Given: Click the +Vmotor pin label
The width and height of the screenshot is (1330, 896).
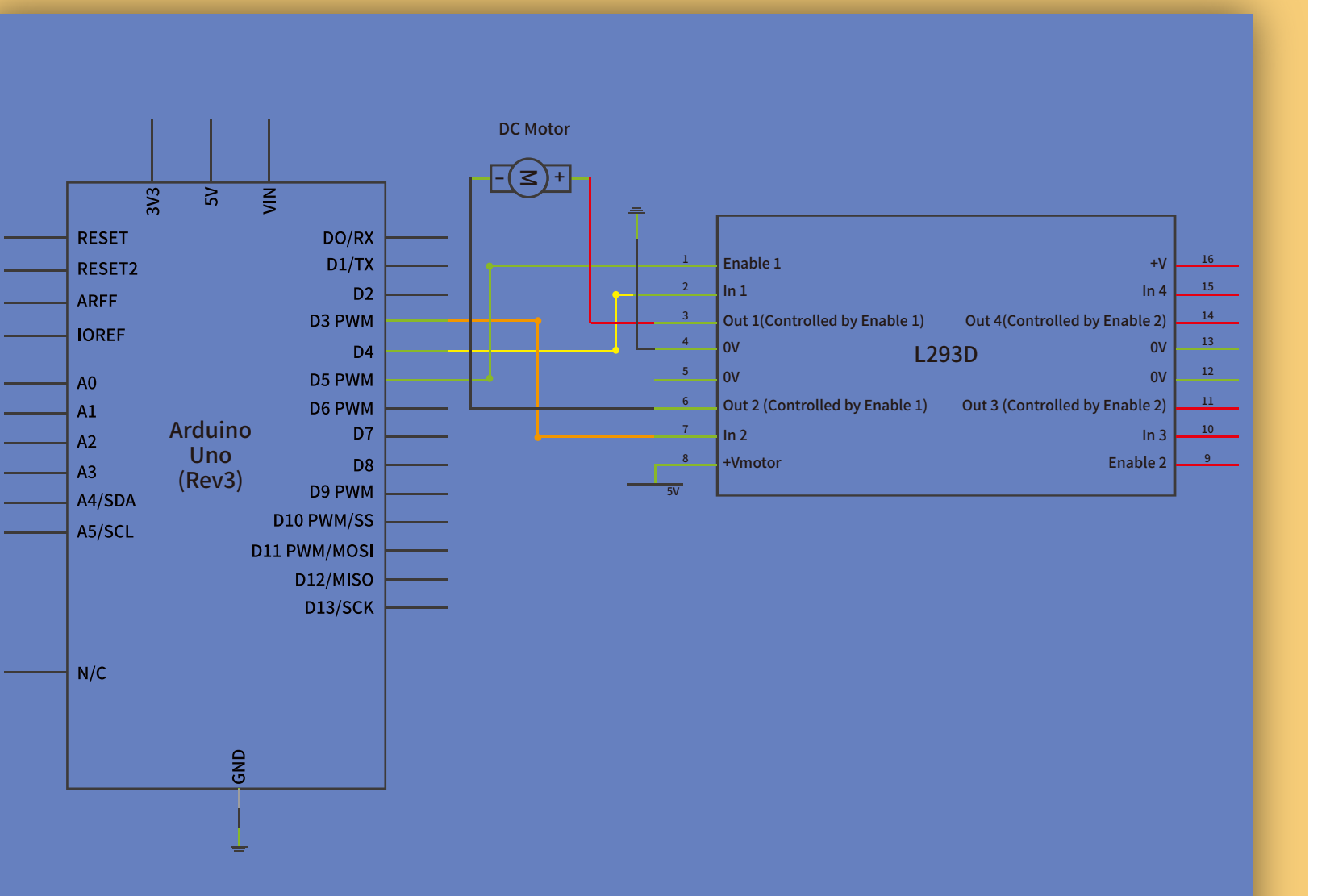Looking at the screenshot, I should pyautogui.click(x=752, y=463).
